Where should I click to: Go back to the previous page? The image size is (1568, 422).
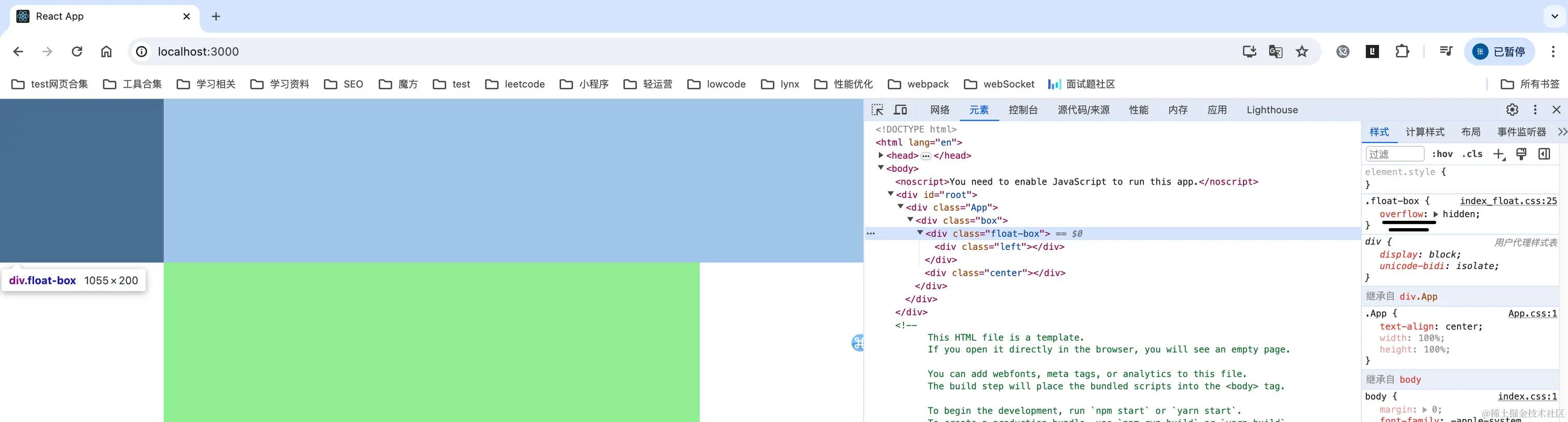click(18, 52)
